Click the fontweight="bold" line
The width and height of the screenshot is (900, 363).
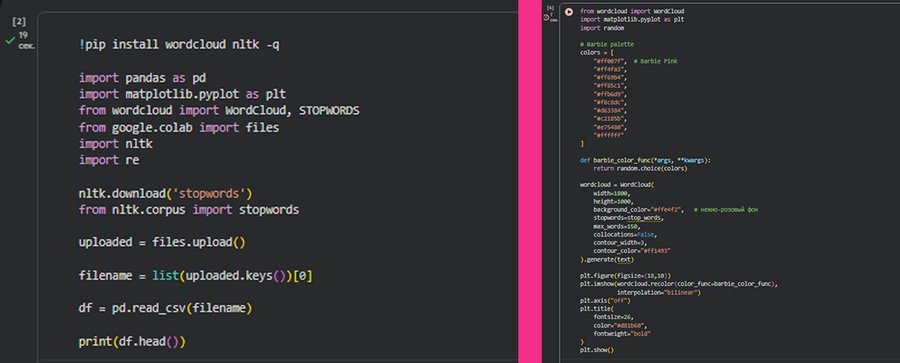pyautogui.click(x=622, y=334)
